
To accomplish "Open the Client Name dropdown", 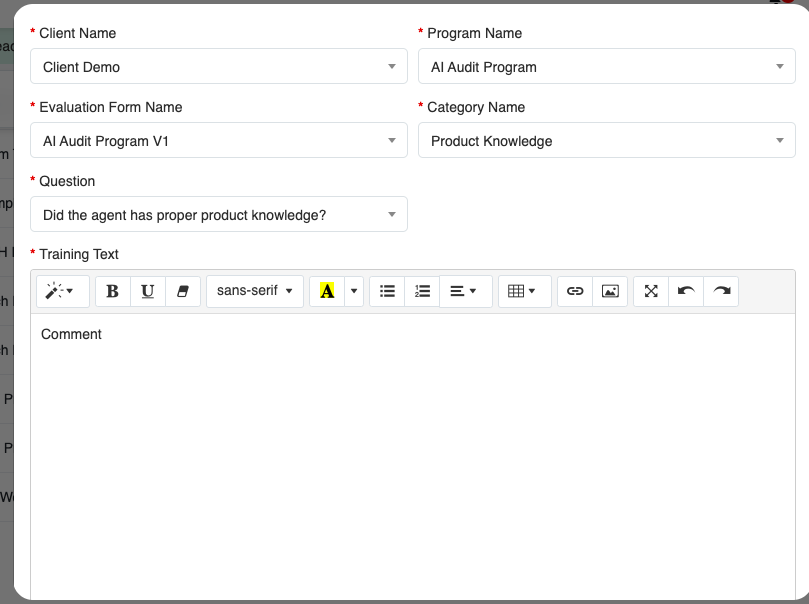I will (219, 67).
